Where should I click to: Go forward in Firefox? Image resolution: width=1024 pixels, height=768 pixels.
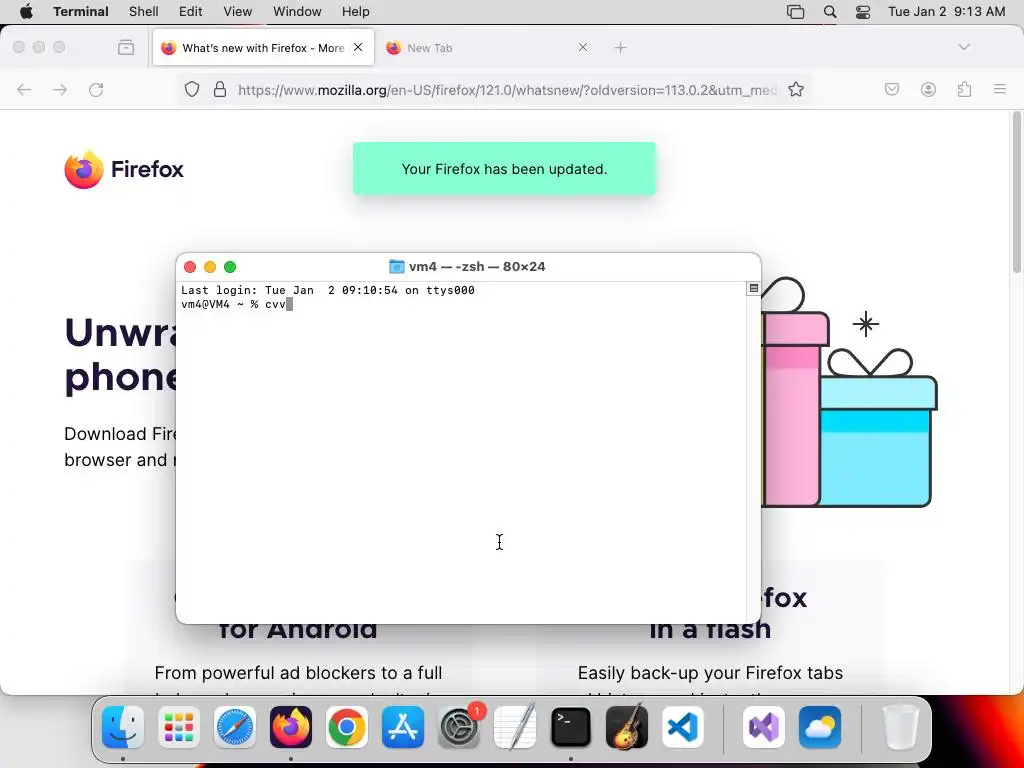tap(60, 89)
